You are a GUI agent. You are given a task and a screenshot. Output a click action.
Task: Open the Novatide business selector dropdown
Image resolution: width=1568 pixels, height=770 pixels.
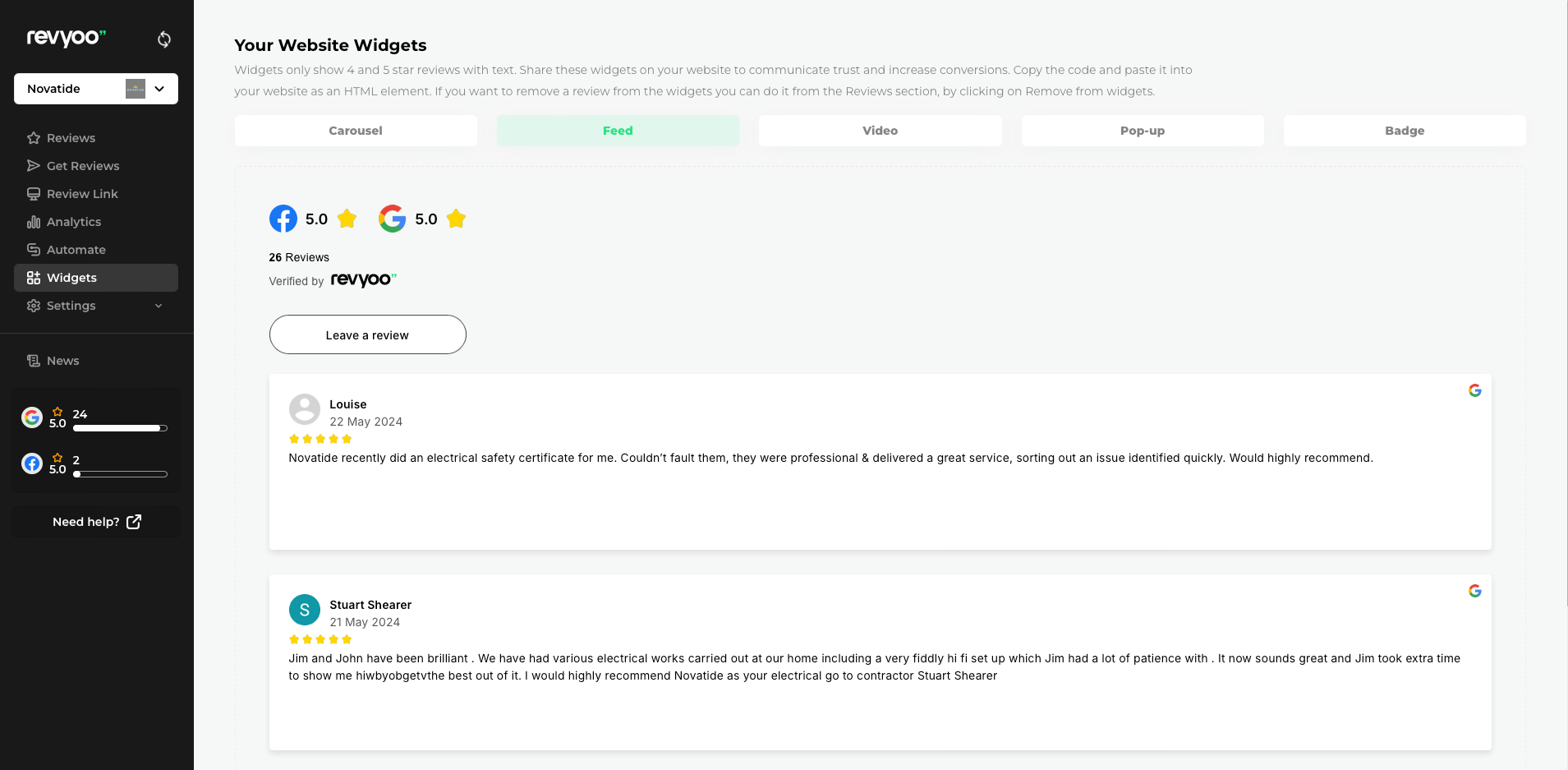point(96,89)
